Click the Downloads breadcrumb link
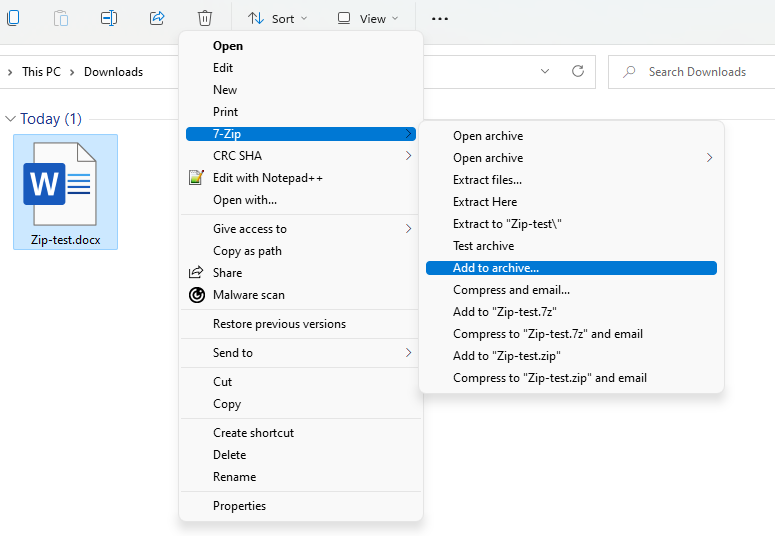 pyautogui.click(x=113, y=72)
